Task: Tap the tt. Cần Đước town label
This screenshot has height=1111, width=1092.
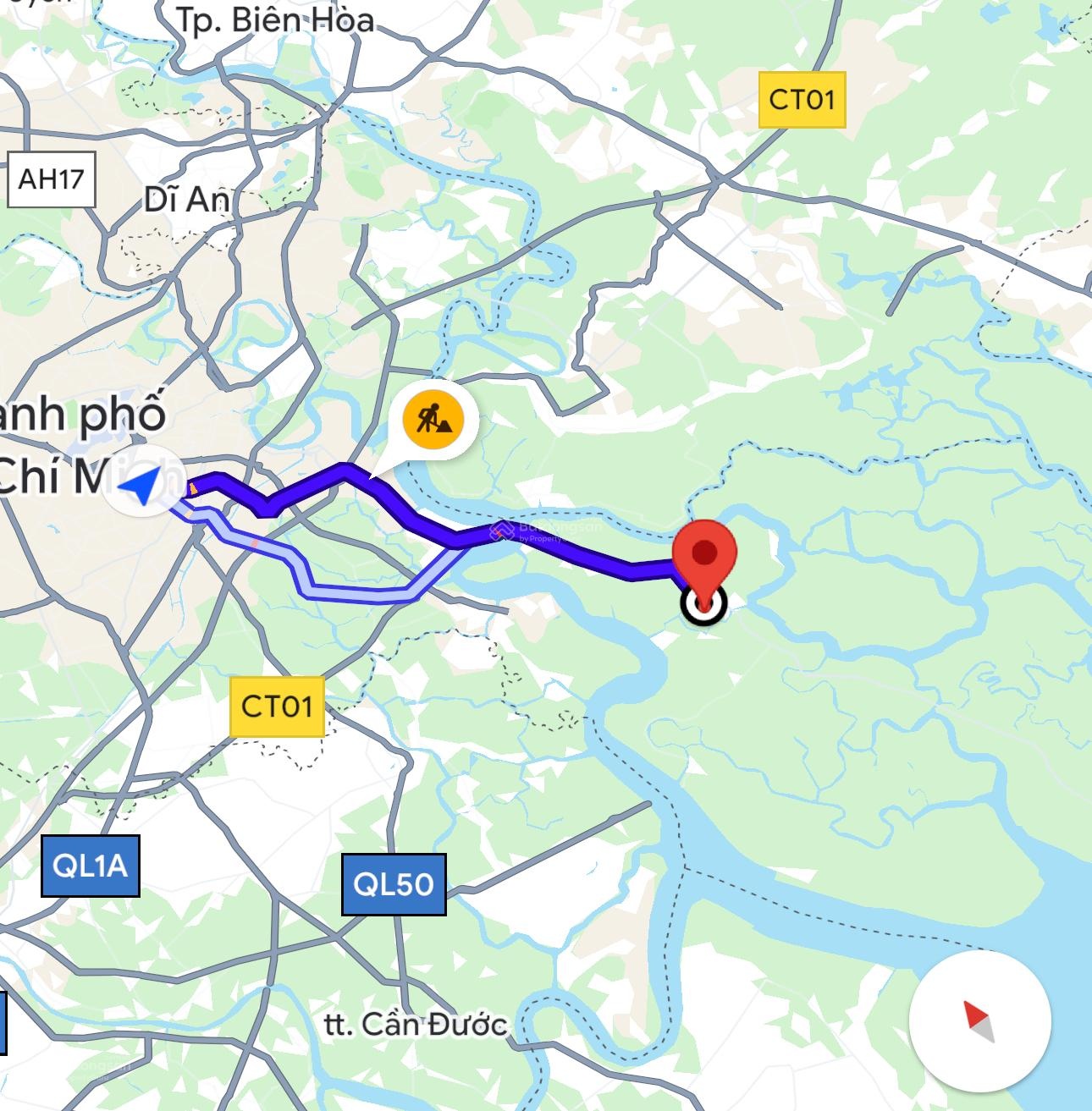Action: (x=415, y=1024)
